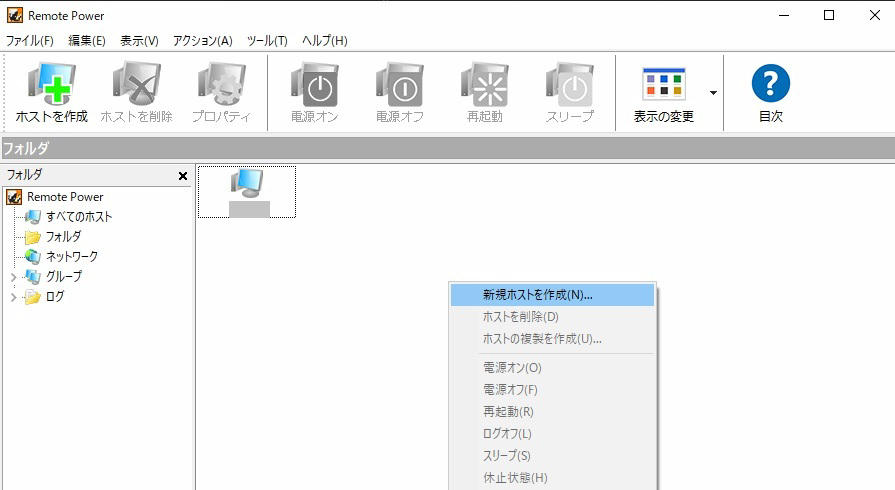This screenshot has width=895, height=490.
Task: Choose ログオフ(L) in context menu
Action: (553, 433)
